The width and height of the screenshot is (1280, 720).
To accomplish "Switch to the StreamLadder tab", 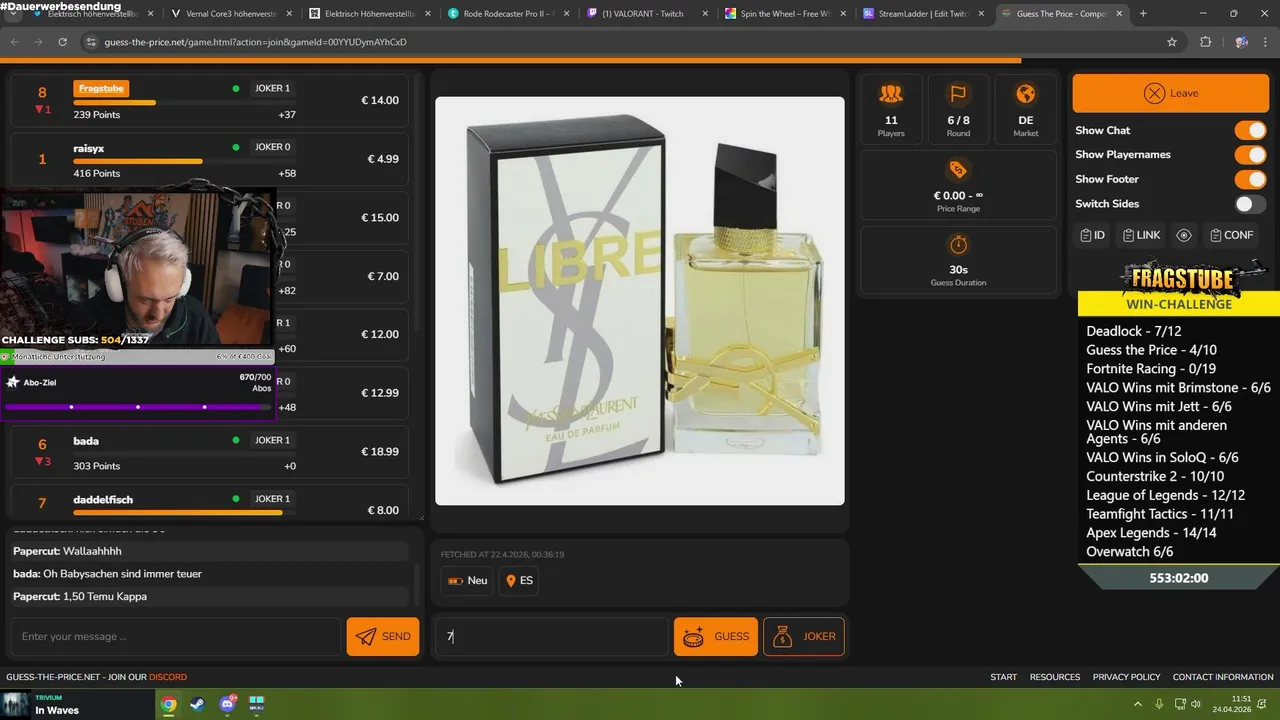I will coord(921,14).
